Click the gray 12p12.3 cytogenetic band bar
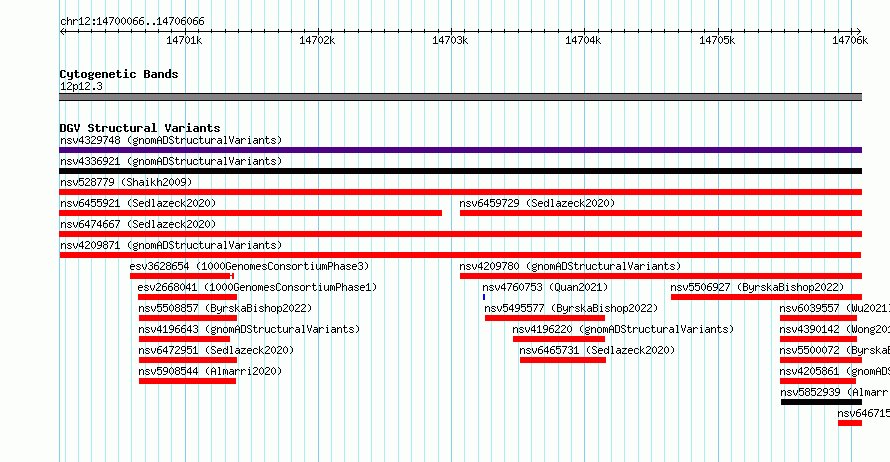The height and width of the screenshot is (462, 890). (x=460, y=97)
